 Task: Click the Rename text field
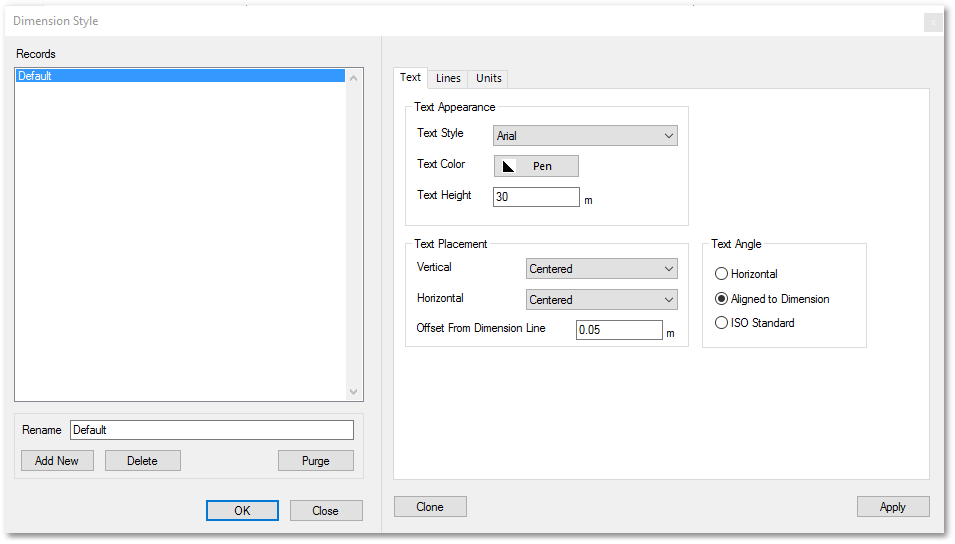[x=211, y=430]
